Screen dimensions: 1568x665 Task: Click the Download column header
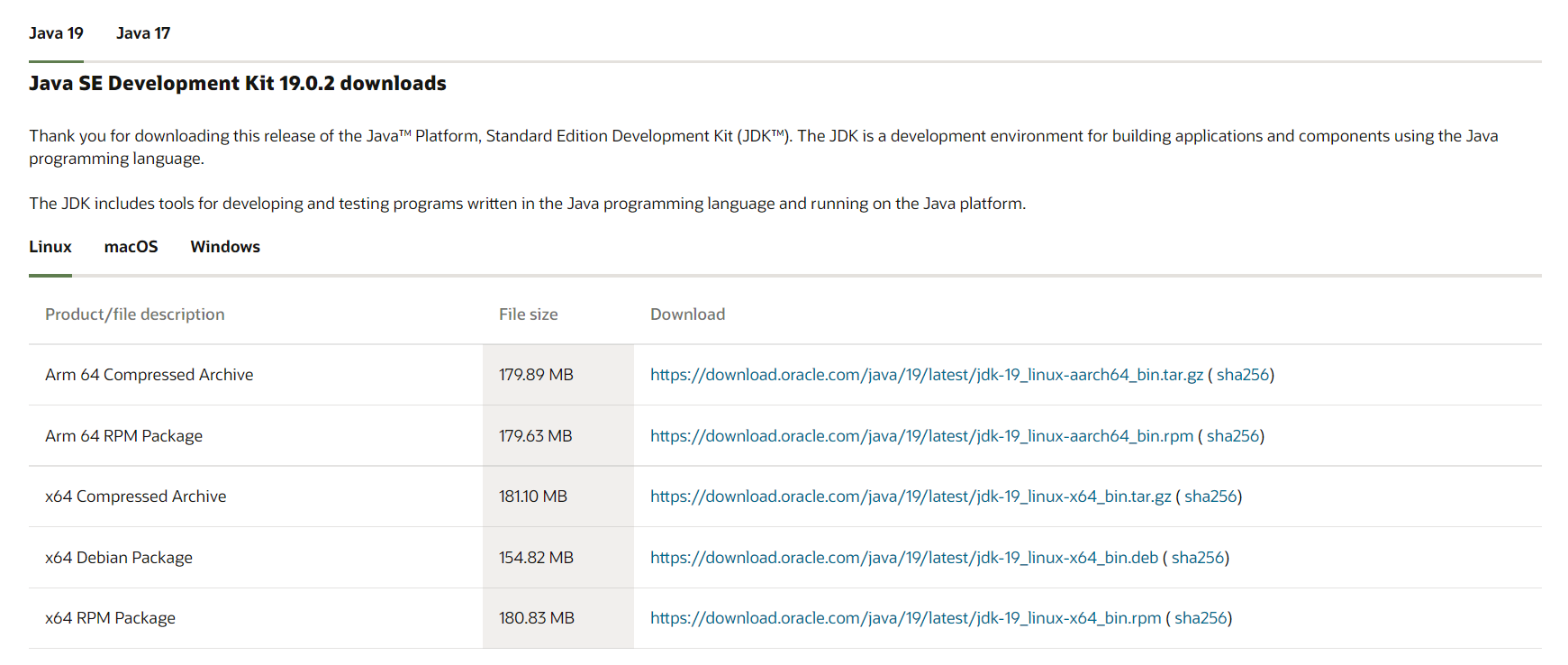(688, 314)
